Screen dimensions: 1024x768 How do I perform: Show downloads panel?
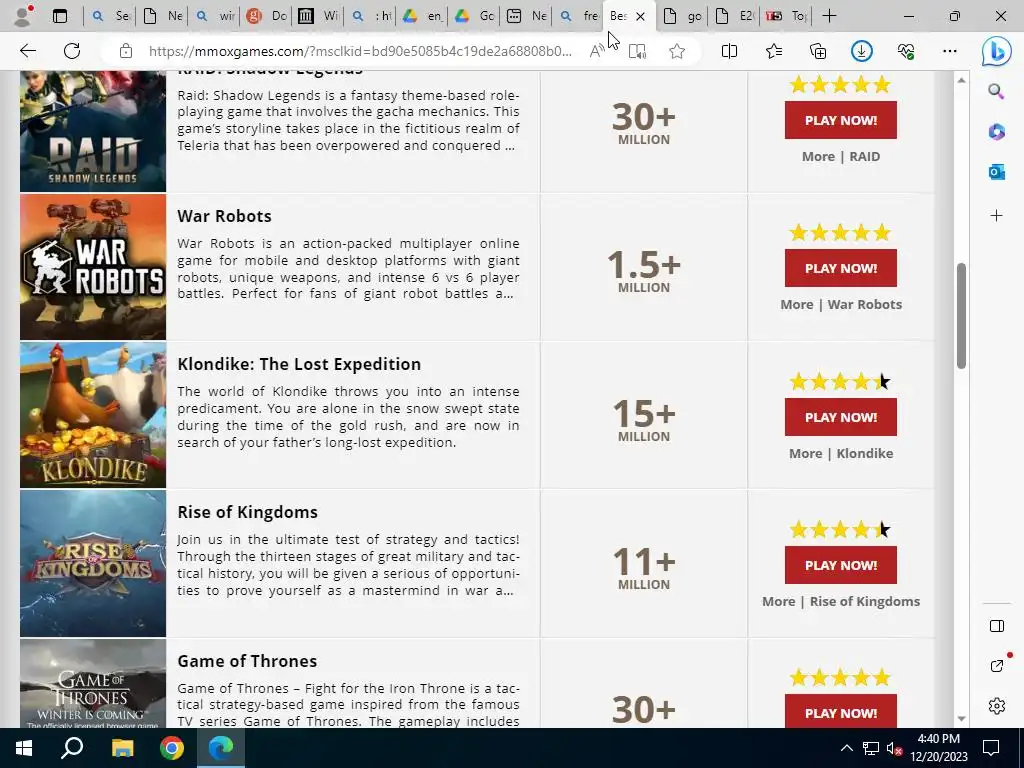pos(861,51)
